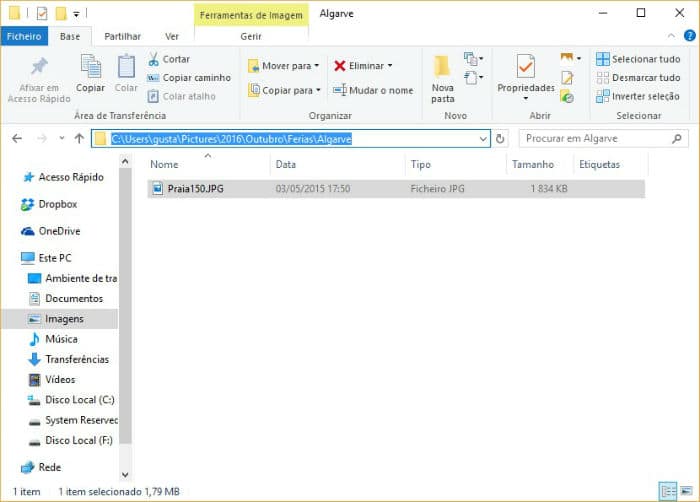The height and width of the screenshot is (502, 700).
Task: Click Colar atalho in ribbon
Action: (x=182, y=96)
